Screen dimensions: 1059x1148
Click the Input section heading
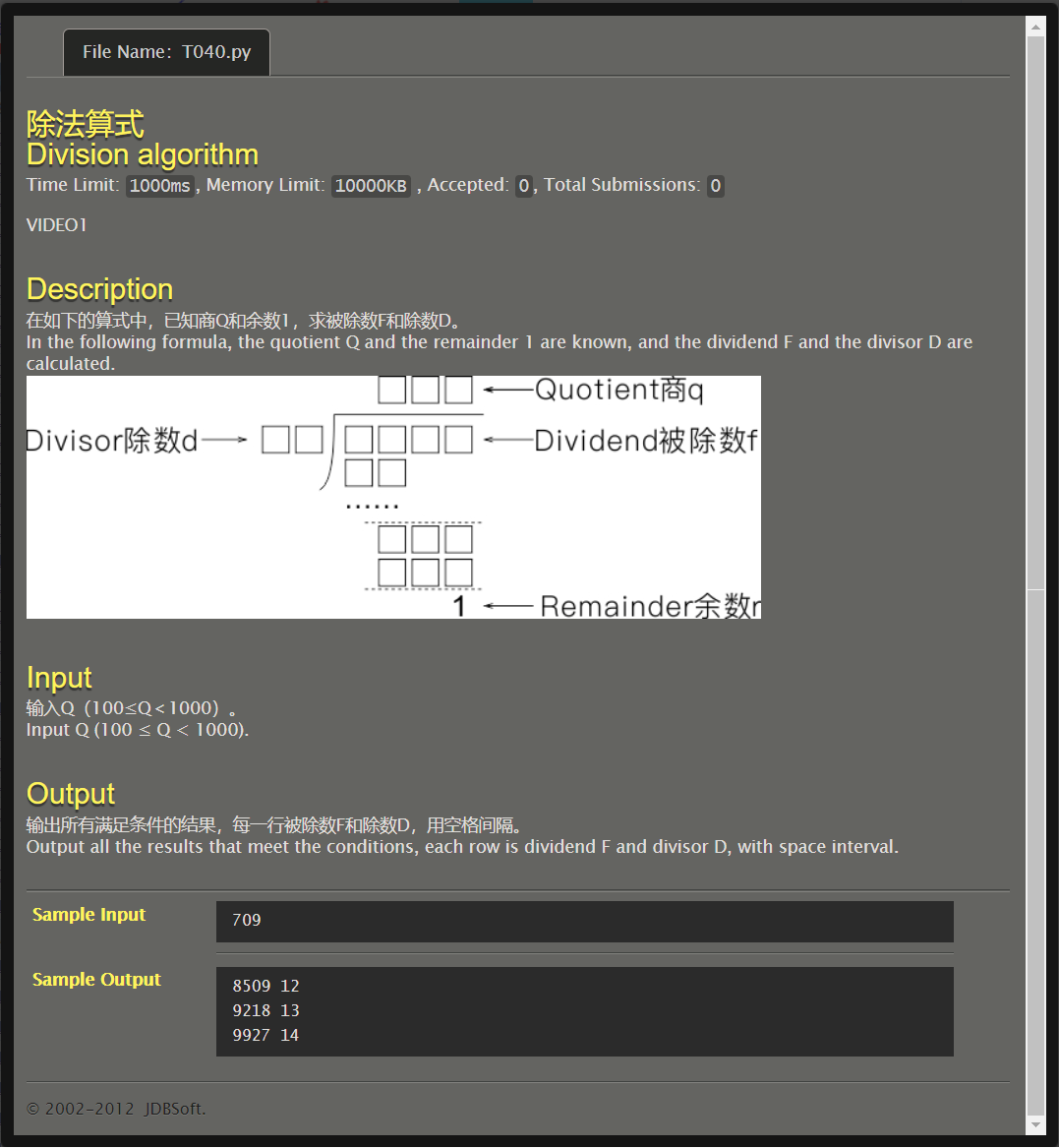point(59,678)
